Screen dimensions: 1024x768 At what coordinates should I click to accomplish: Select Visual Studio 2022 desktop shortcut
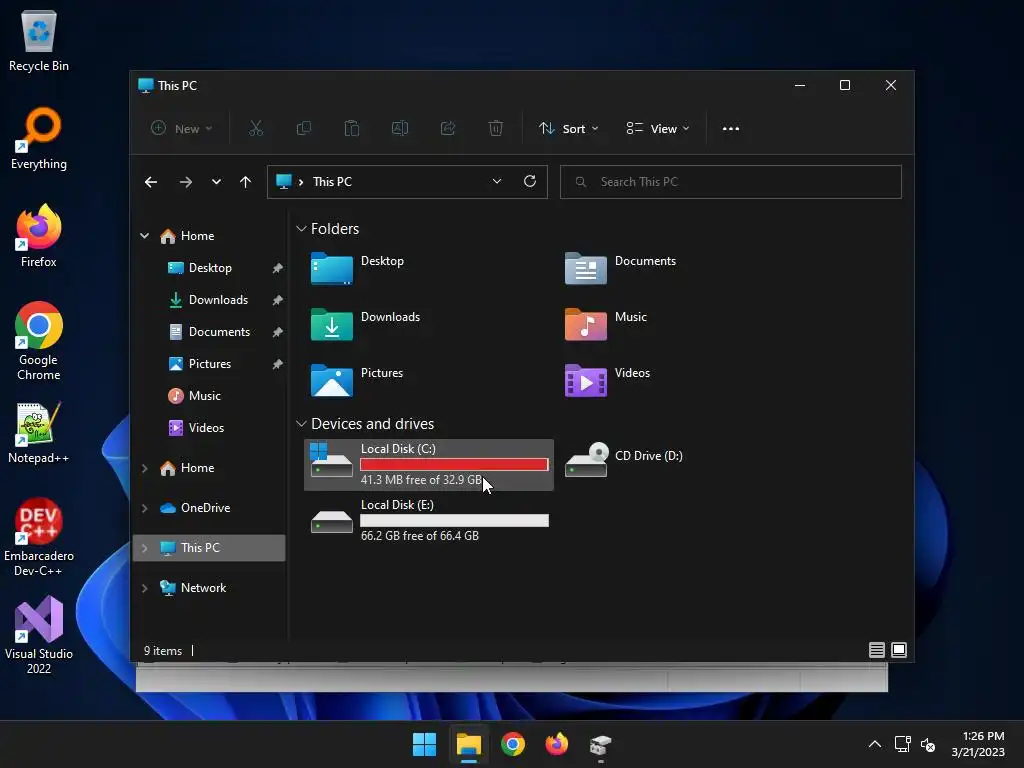coord(39,635)
